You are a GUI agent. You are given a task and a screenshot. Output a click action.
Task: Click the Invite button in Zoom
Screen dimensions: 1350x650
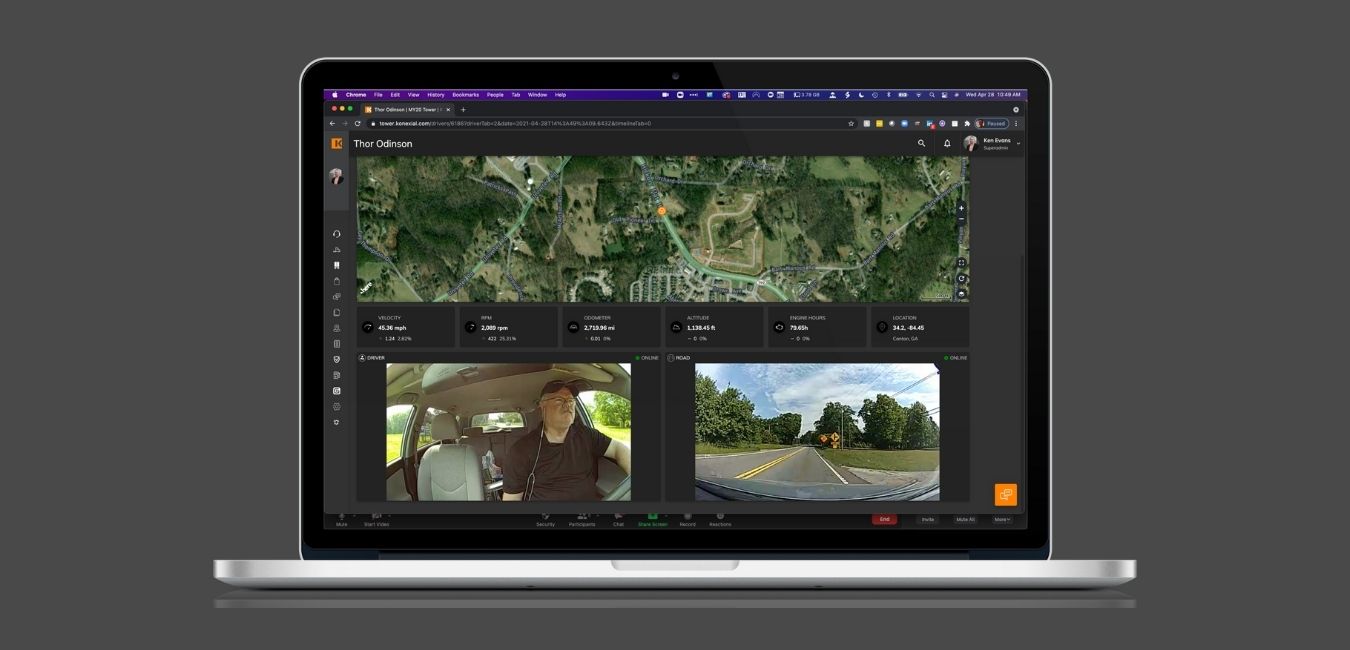click(x=928, y=519)
